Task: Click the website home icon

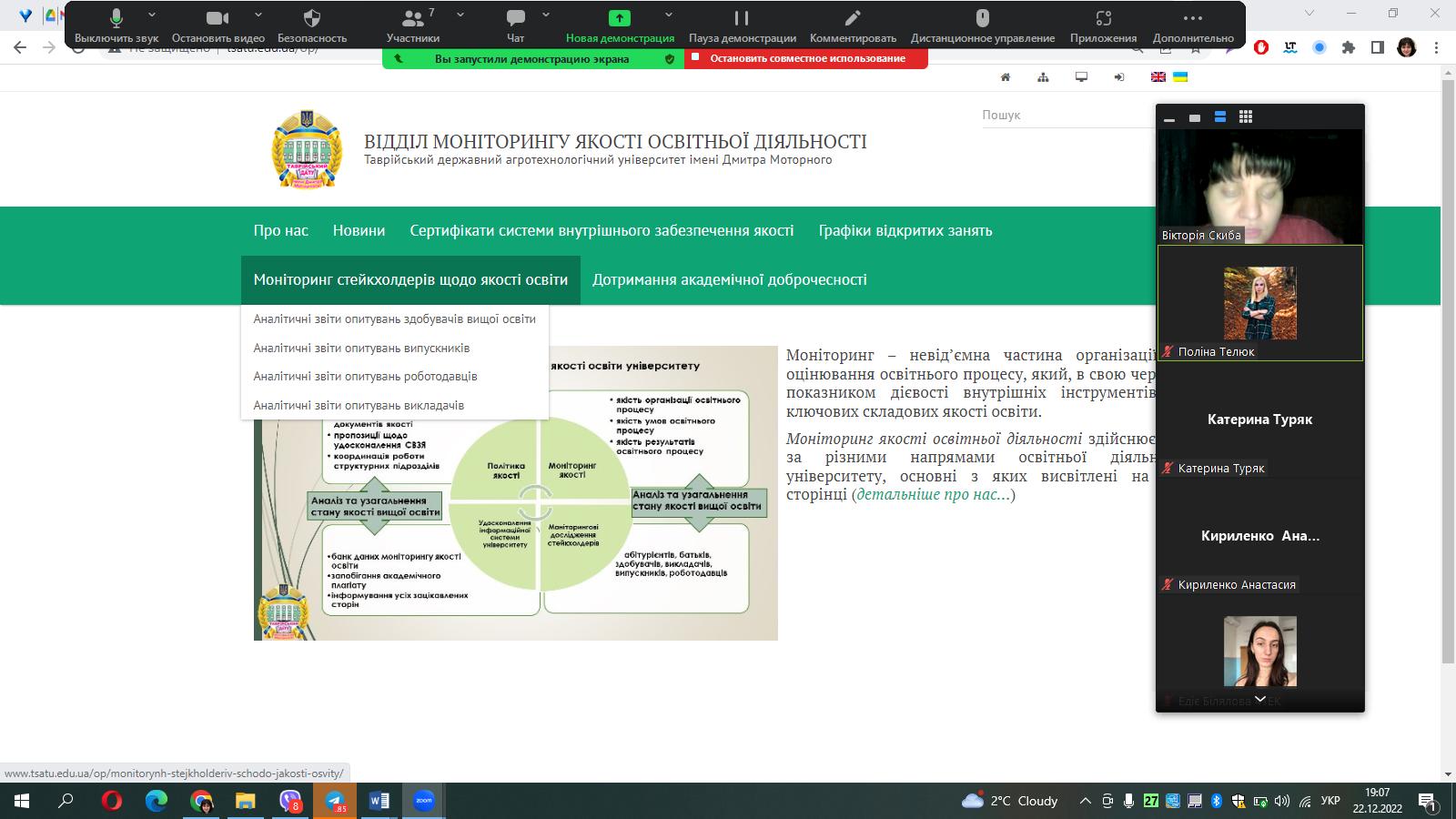Action: pos(1006,77)
